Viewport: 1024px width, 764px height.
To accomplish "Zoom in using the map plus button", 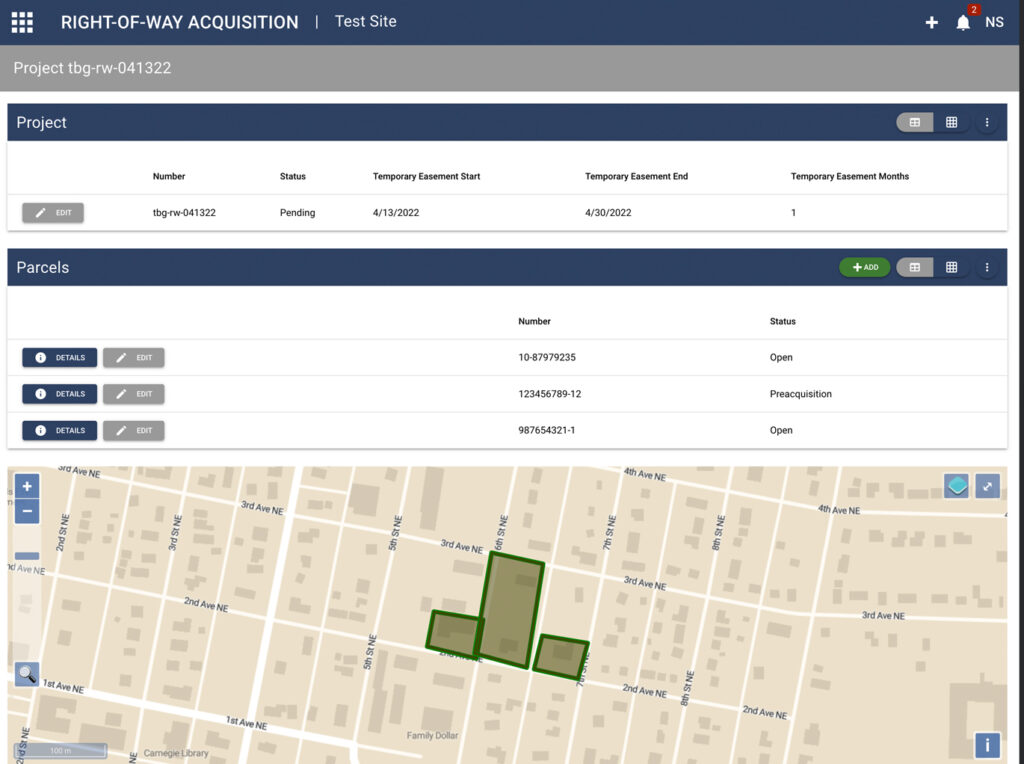I will (27, 486).
